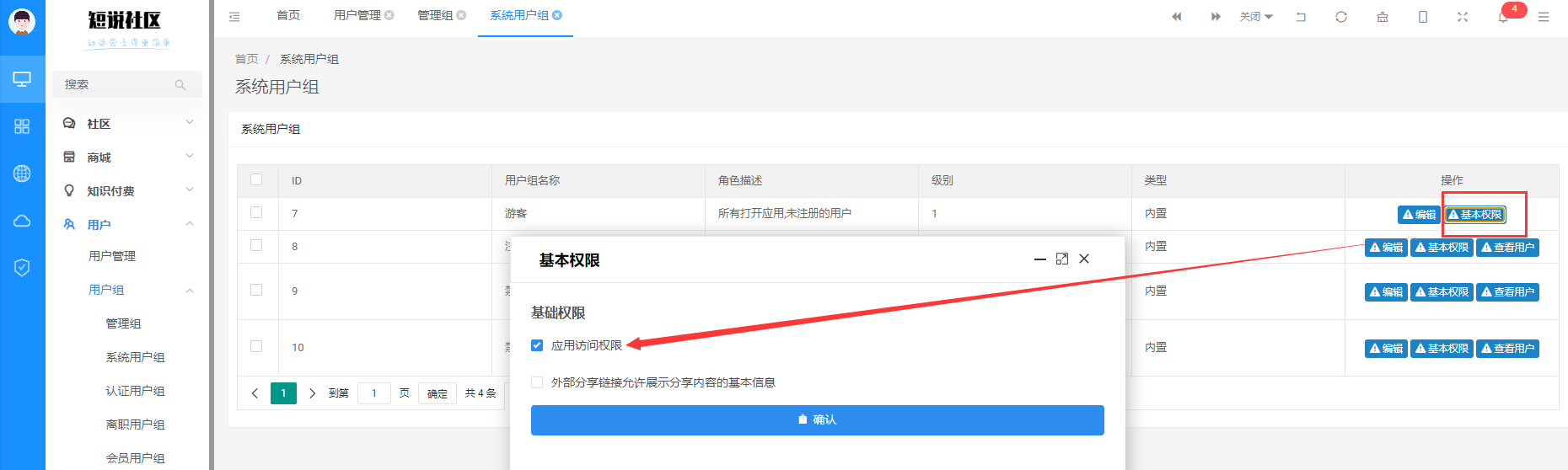Click the next page arrow in pagination
This screenshot has height=470, width=1568.
312,393
